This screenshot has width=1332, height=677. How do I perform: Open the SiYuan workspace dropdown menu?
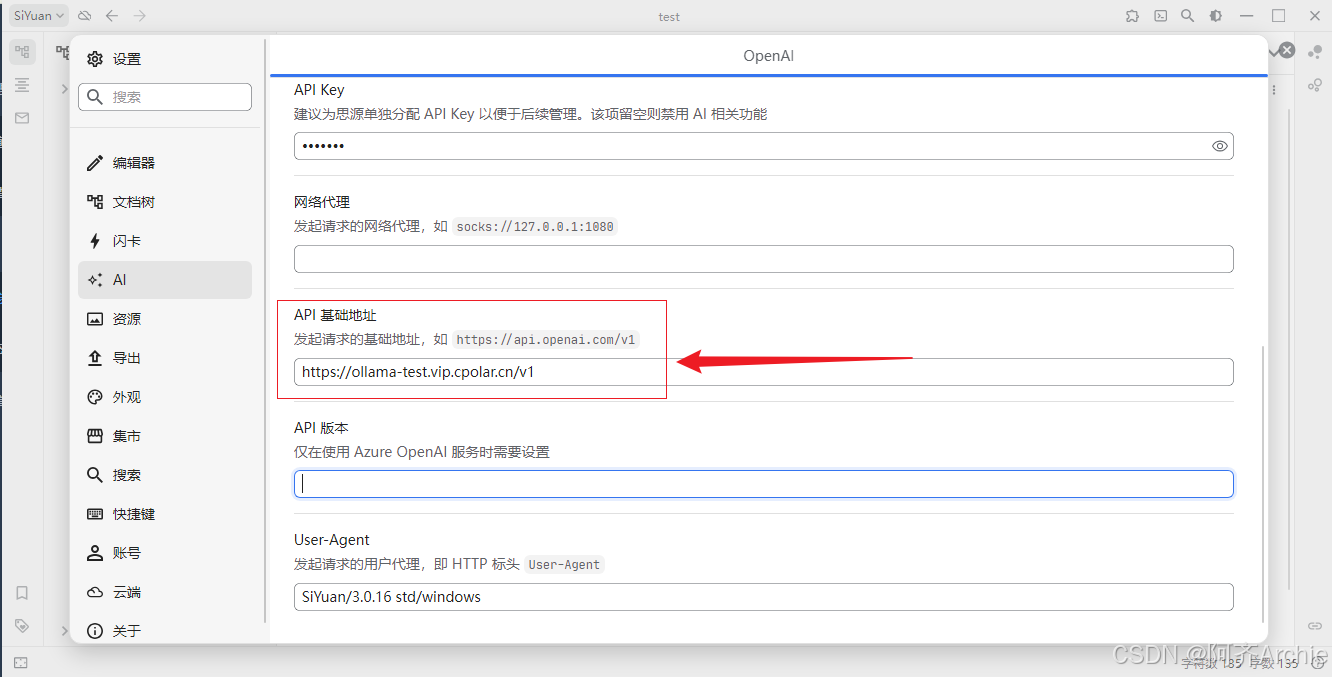coord(39,15)
